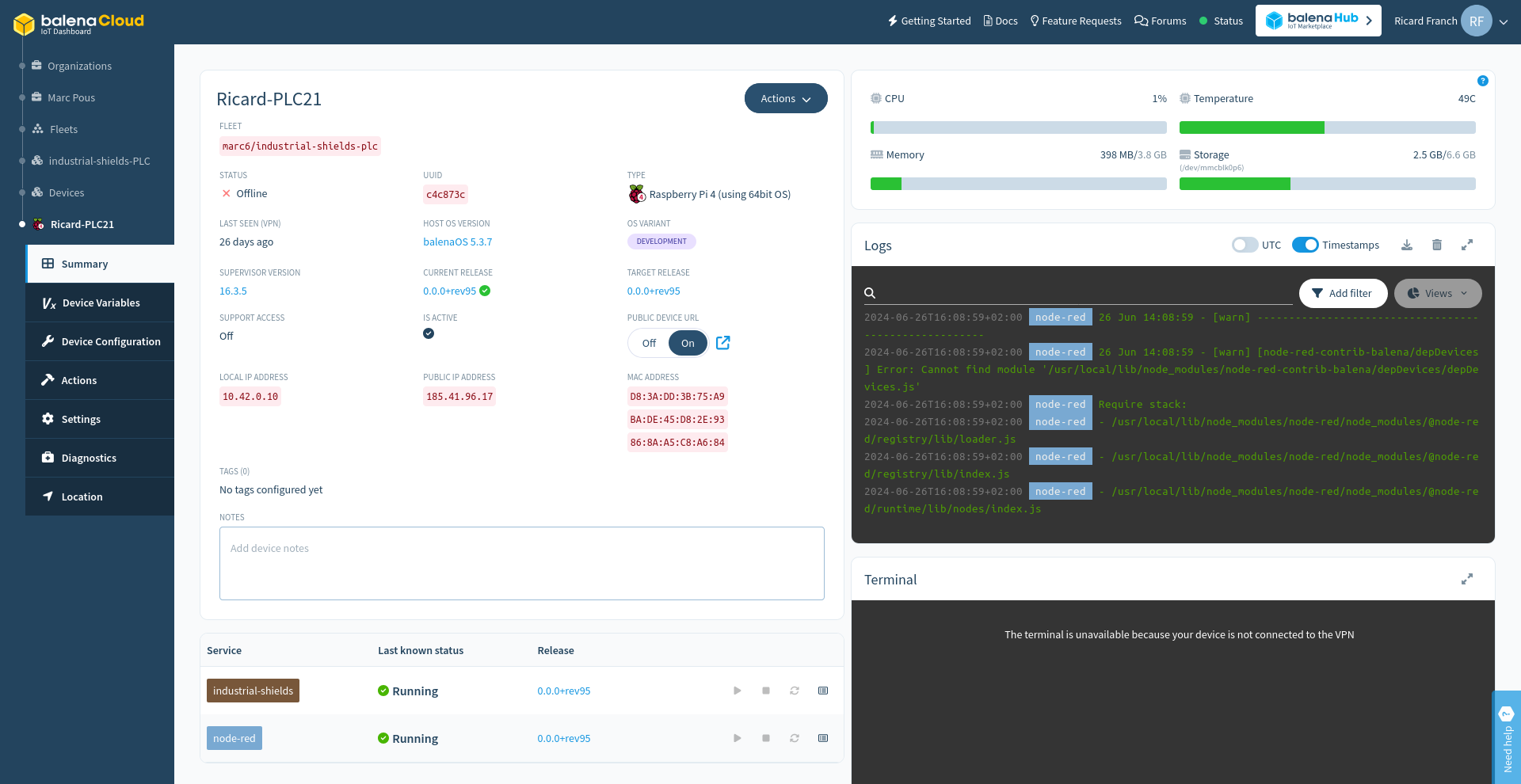Viewport: 1521px width, 784px height.
Task: Start the node-red service
Action: [x=738, y=738]
